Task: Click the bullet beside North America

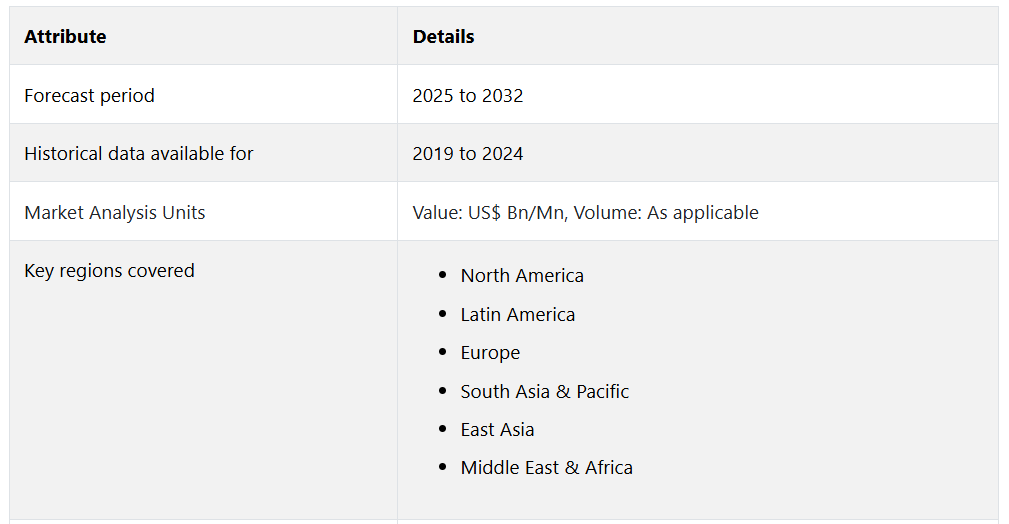Action: 443,276
